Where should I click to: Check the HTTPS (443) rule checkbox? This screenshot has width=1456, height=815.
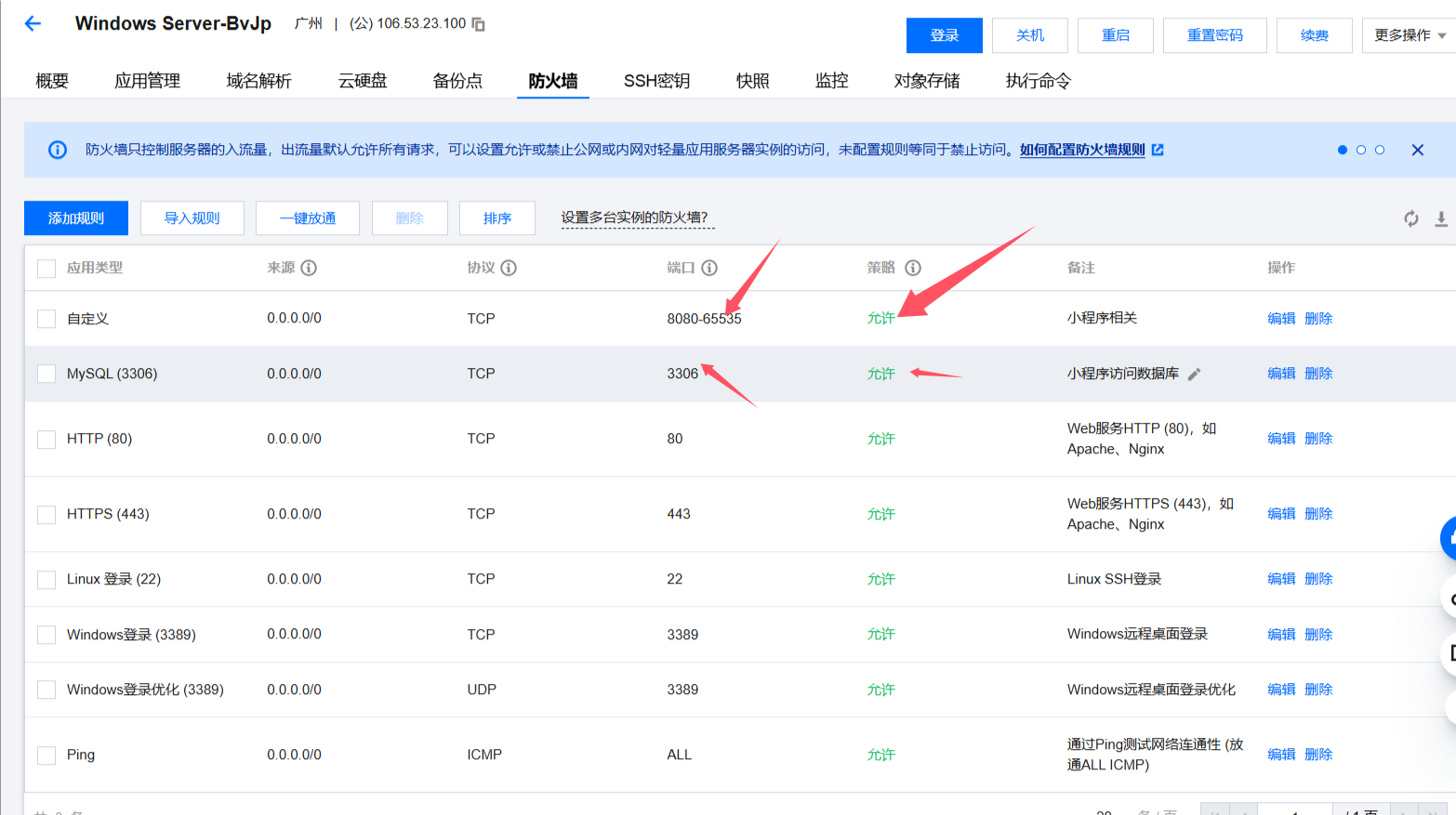click(x=46, y=514)
